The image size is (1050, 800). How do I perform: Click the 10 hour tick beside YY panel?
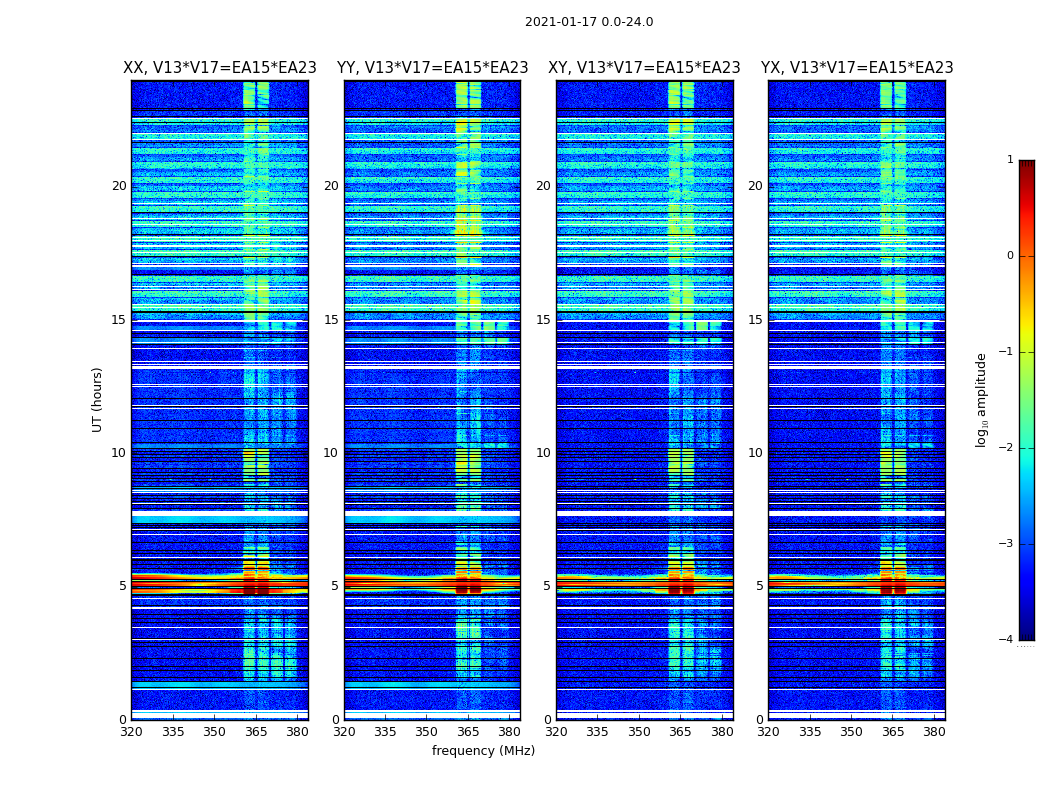coord(331,453)
